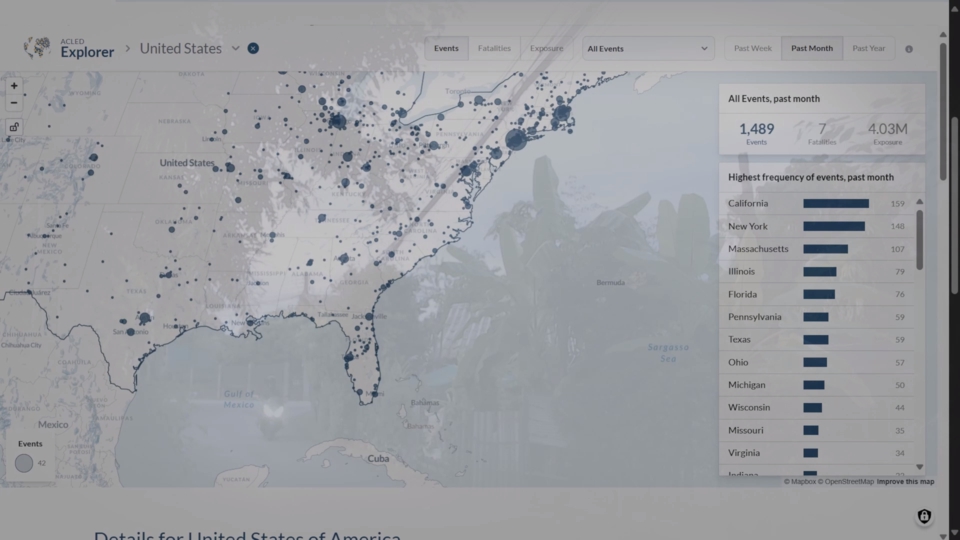The height and width of the screenshot is (540, 960).
Task: Click the state list scrollbar thumb
Action: [920, 239]
